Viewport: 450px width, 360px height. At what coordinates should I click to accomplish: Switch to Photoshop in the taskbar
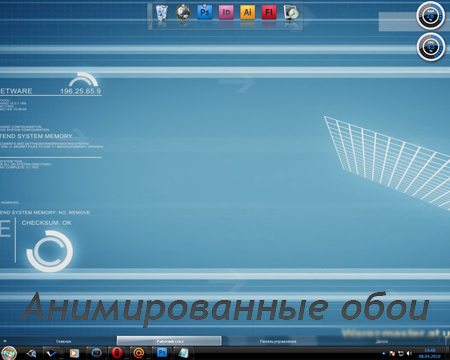162,353
